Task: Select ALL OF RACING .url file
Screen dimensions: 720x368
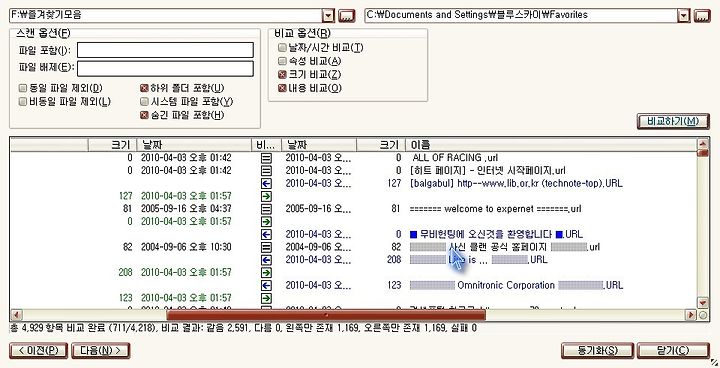Action: (455, 158)
